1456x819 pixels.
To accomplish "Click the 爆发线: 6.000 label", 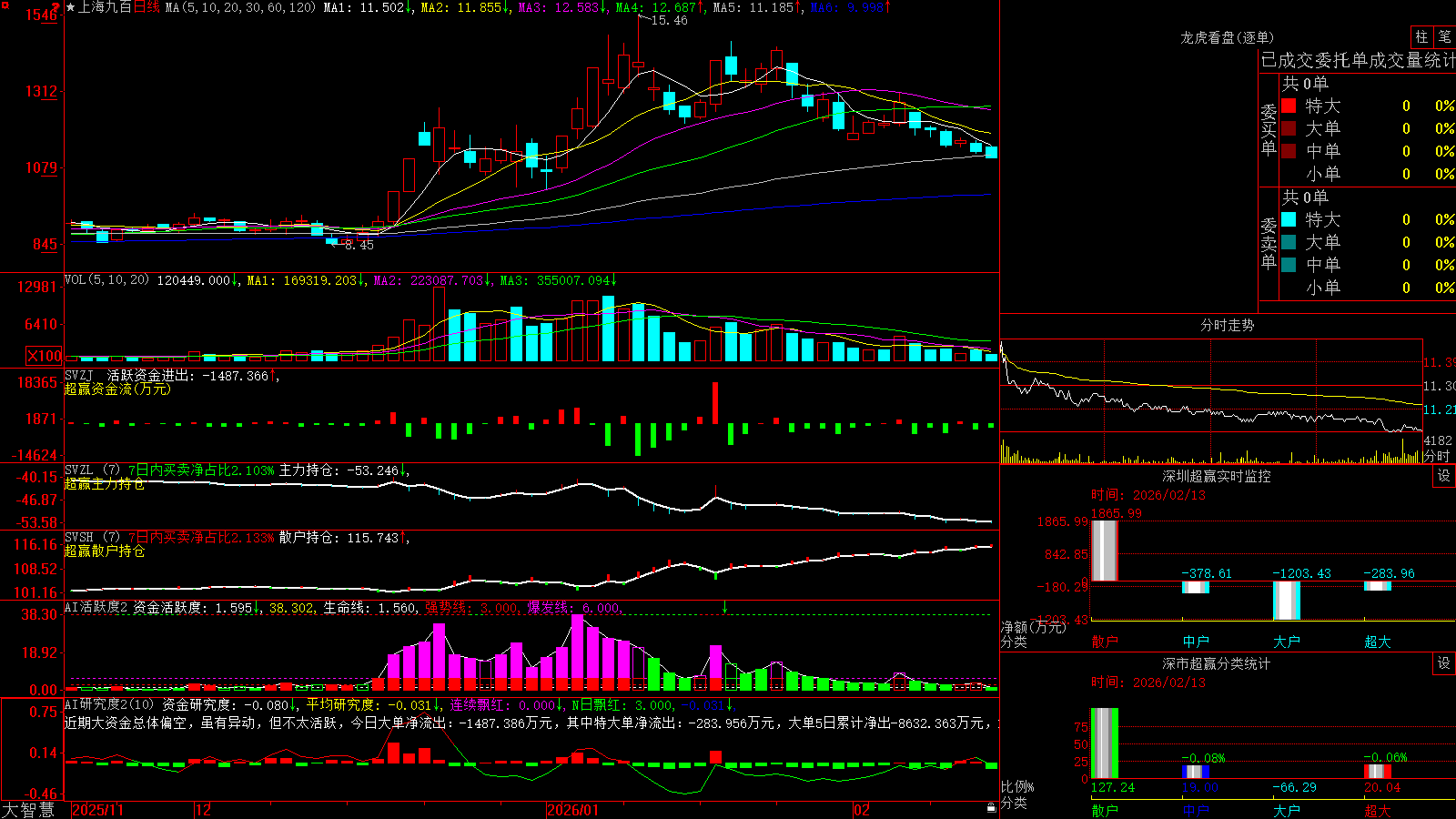I will (574, 608).
